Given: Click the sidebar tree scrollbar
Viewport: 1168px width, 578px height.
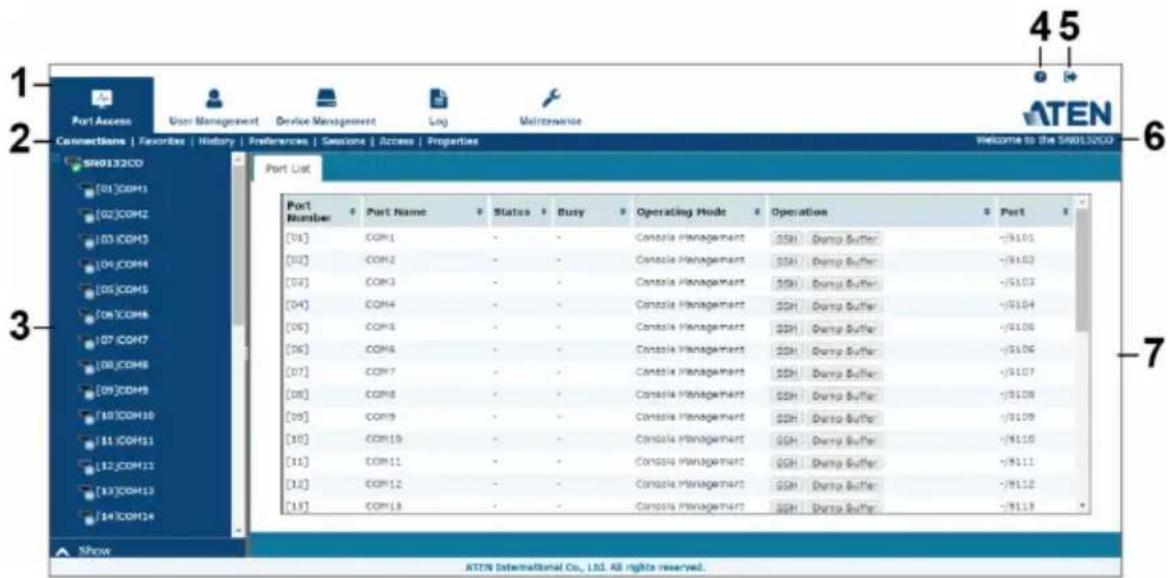Looking at the screenshot, I should point(238,246).
